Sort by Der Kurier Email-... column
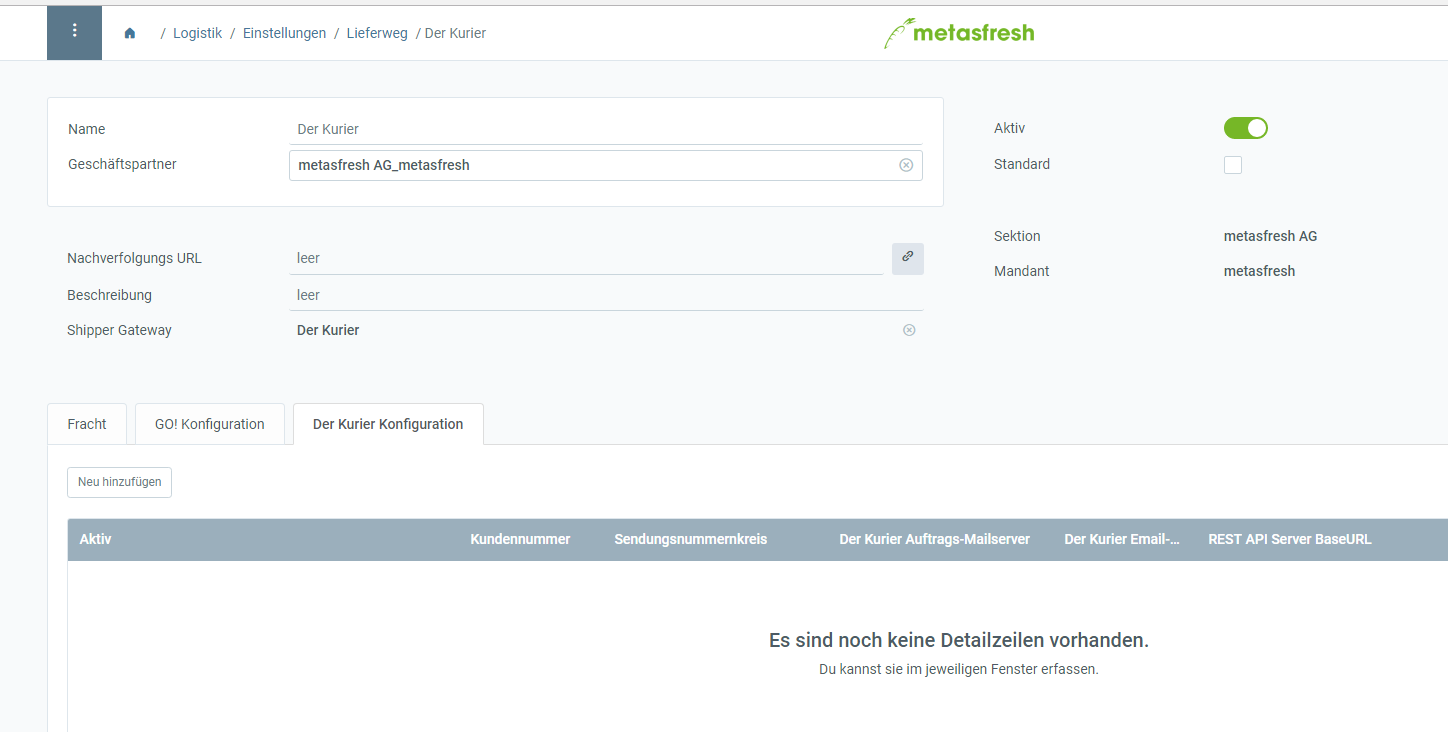Viewport: 1448px width, 732px height. 1122,539
